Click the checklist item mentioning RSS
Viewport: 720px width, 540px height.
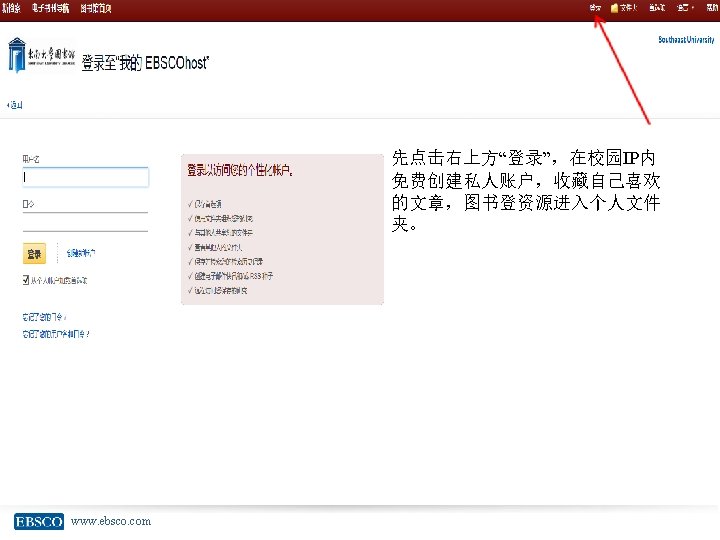coord(231,276)
